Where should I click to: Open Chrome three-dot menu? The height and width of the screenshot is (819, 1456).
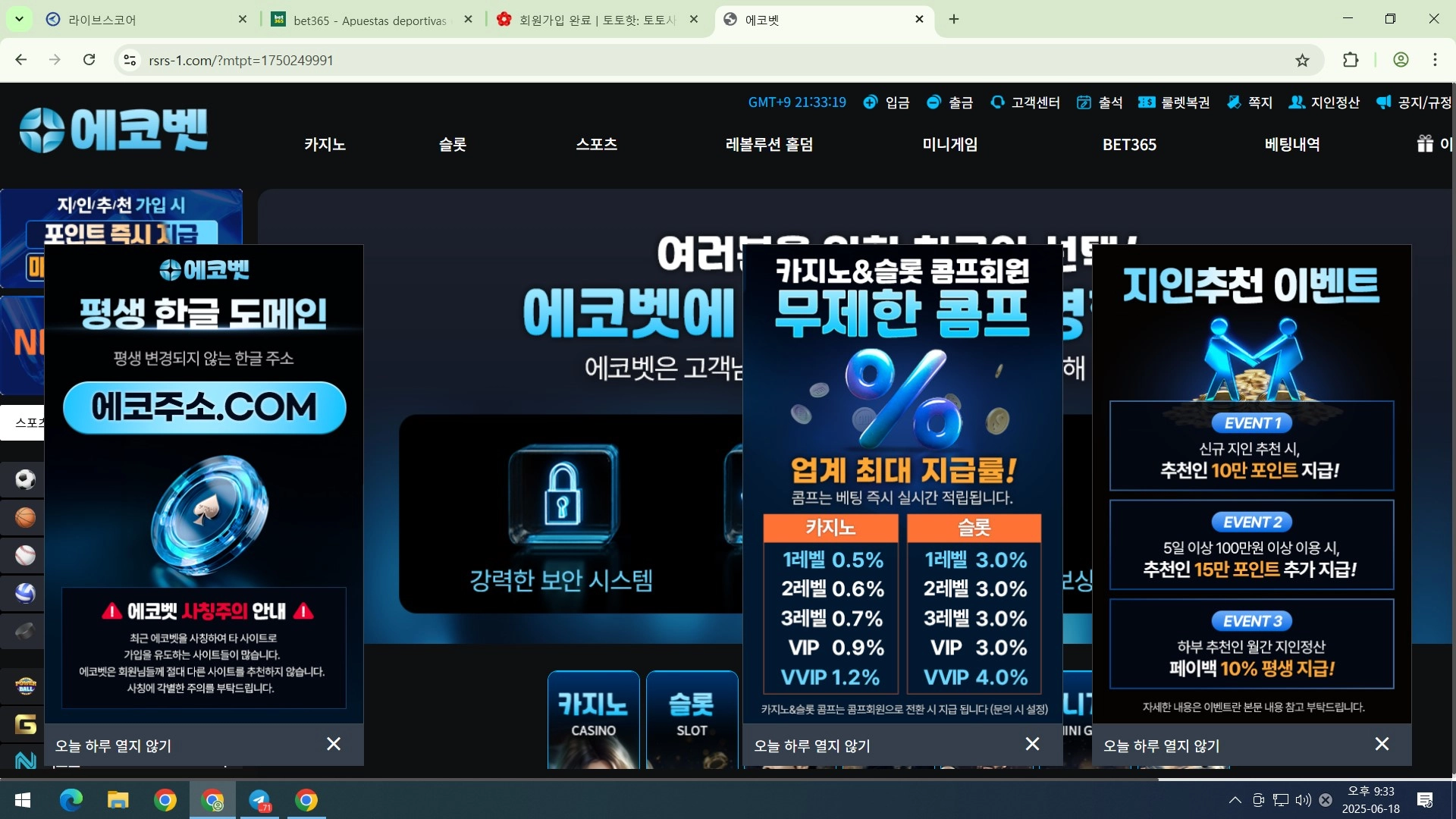(1435, 60)
